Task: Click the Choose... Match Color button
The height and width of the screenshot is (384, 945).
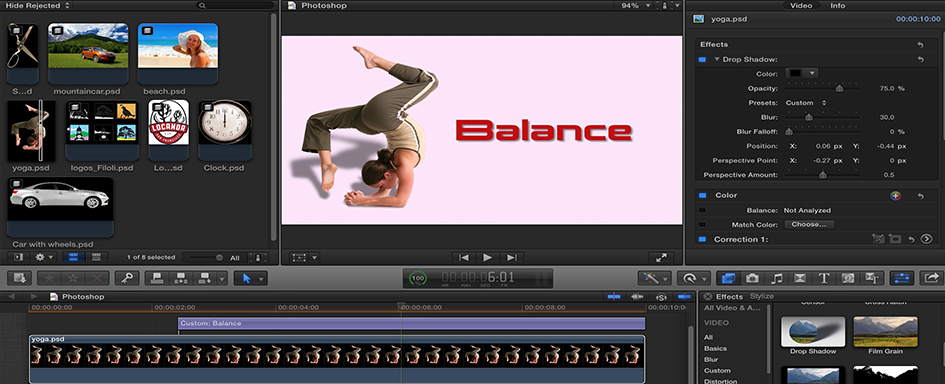Action: 809,224
